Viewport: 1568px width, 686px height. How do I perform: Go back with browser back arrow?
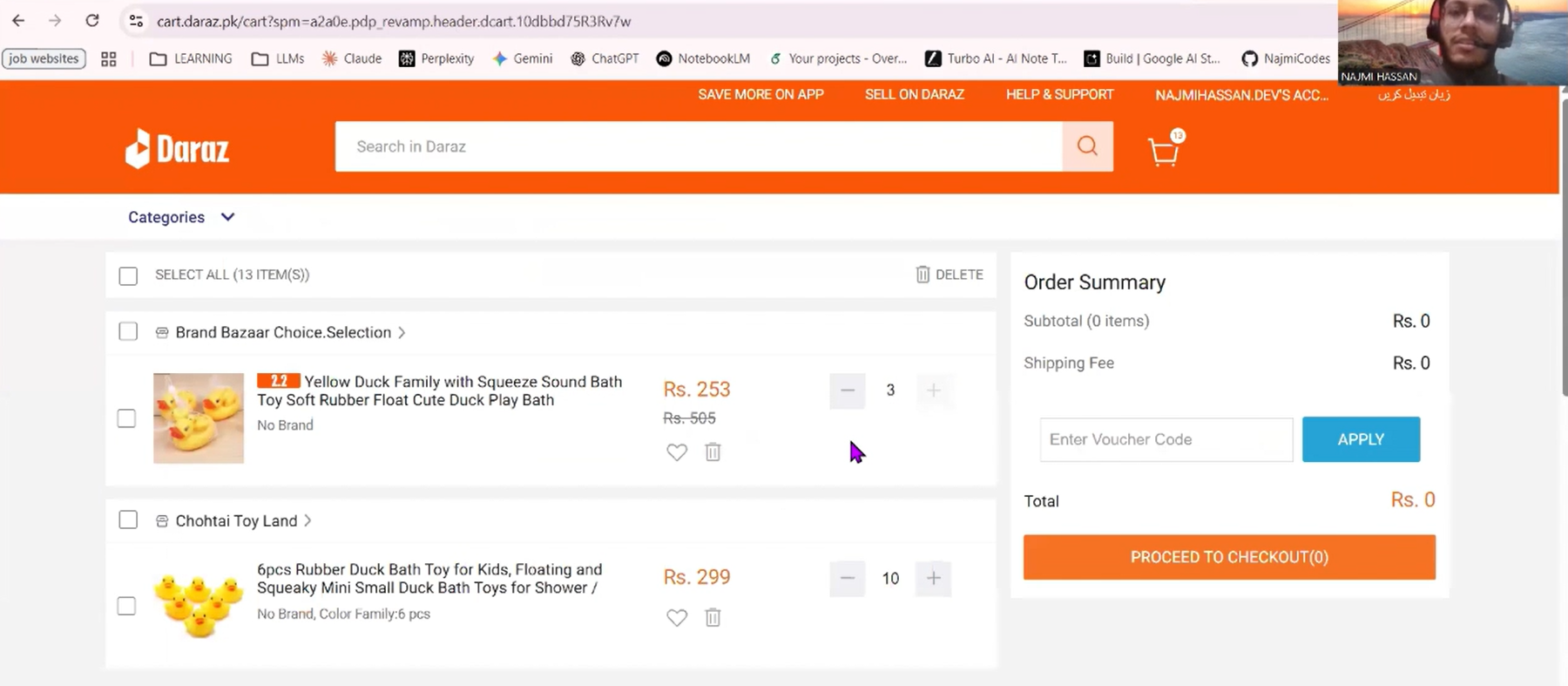[x=18, y=21]
